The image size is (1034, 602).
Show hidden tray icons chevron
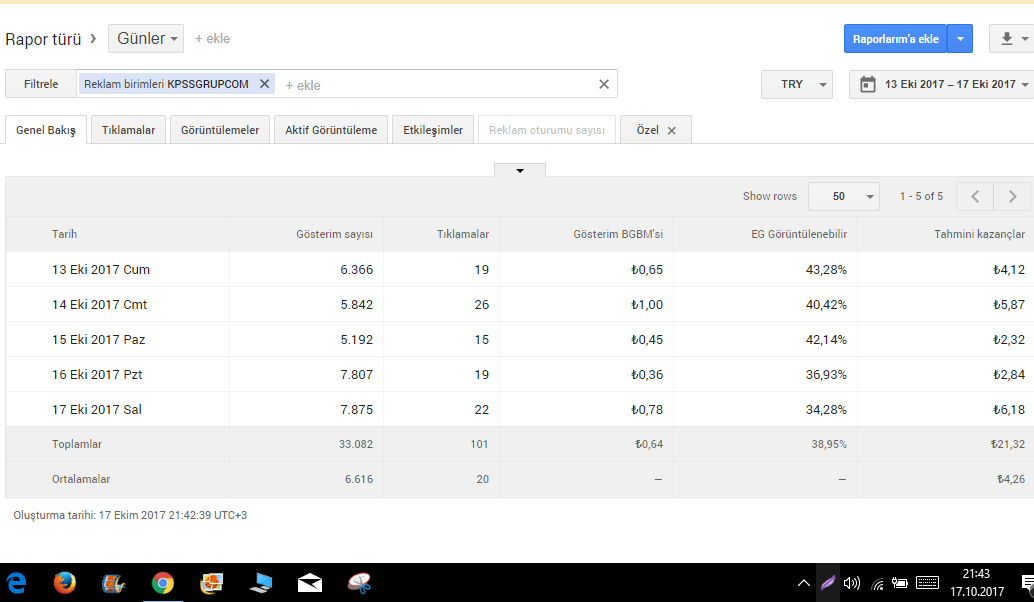803,583
